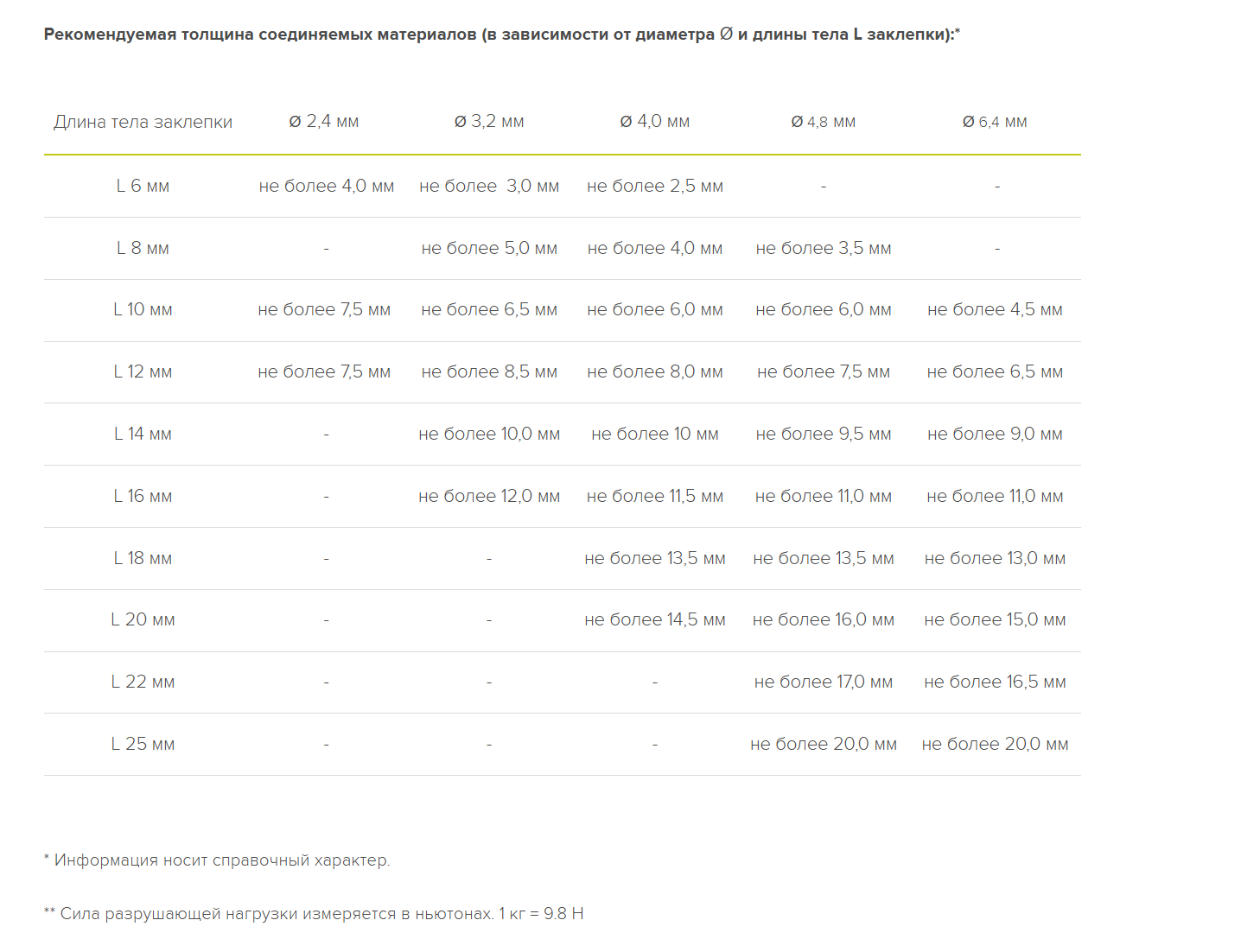Select the Ø 4,0 мм column header

(x=655, y=122)
